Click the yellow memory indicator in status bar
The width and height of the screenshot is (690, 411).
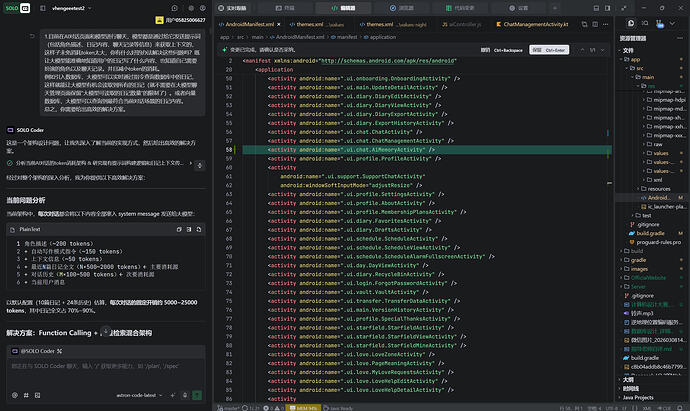pyautogui.click(x=304, y=408)
